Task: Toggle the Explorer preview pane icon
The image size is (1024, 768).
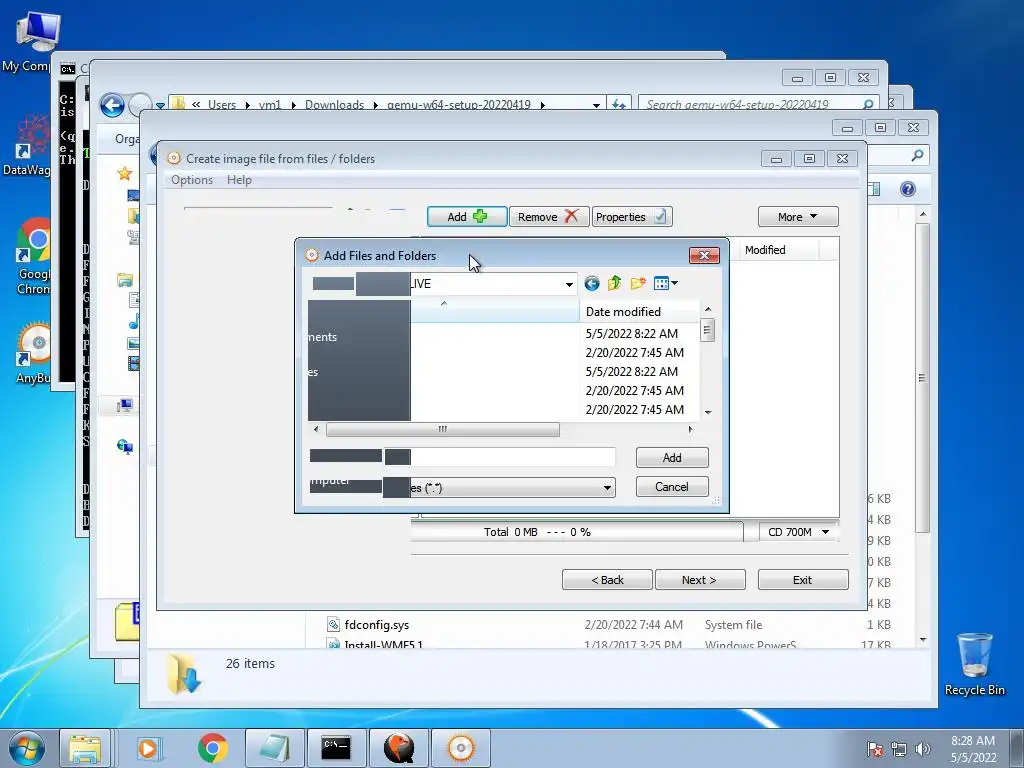Action: (874, 189)
